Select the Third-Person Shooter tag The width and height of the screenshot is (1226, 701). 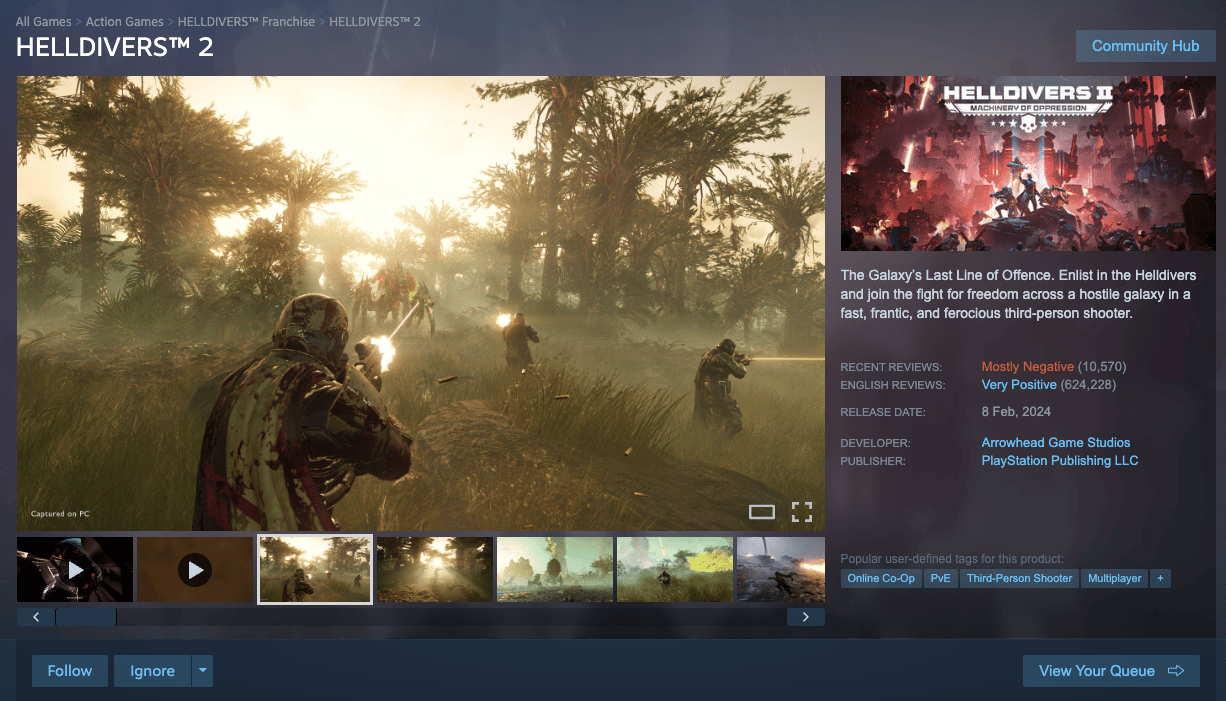1019,578
